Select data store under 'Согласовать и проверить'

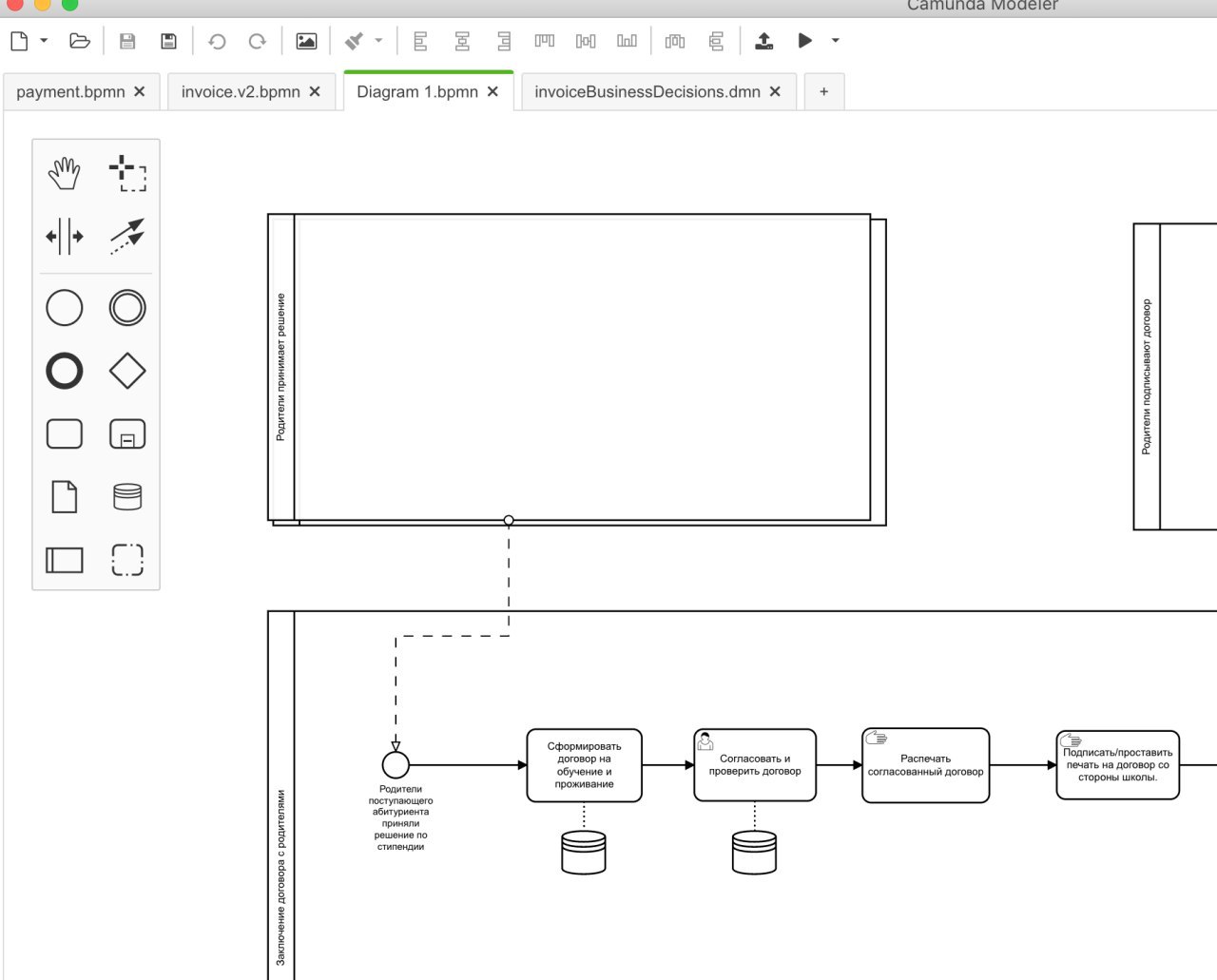tap(754, 853)
